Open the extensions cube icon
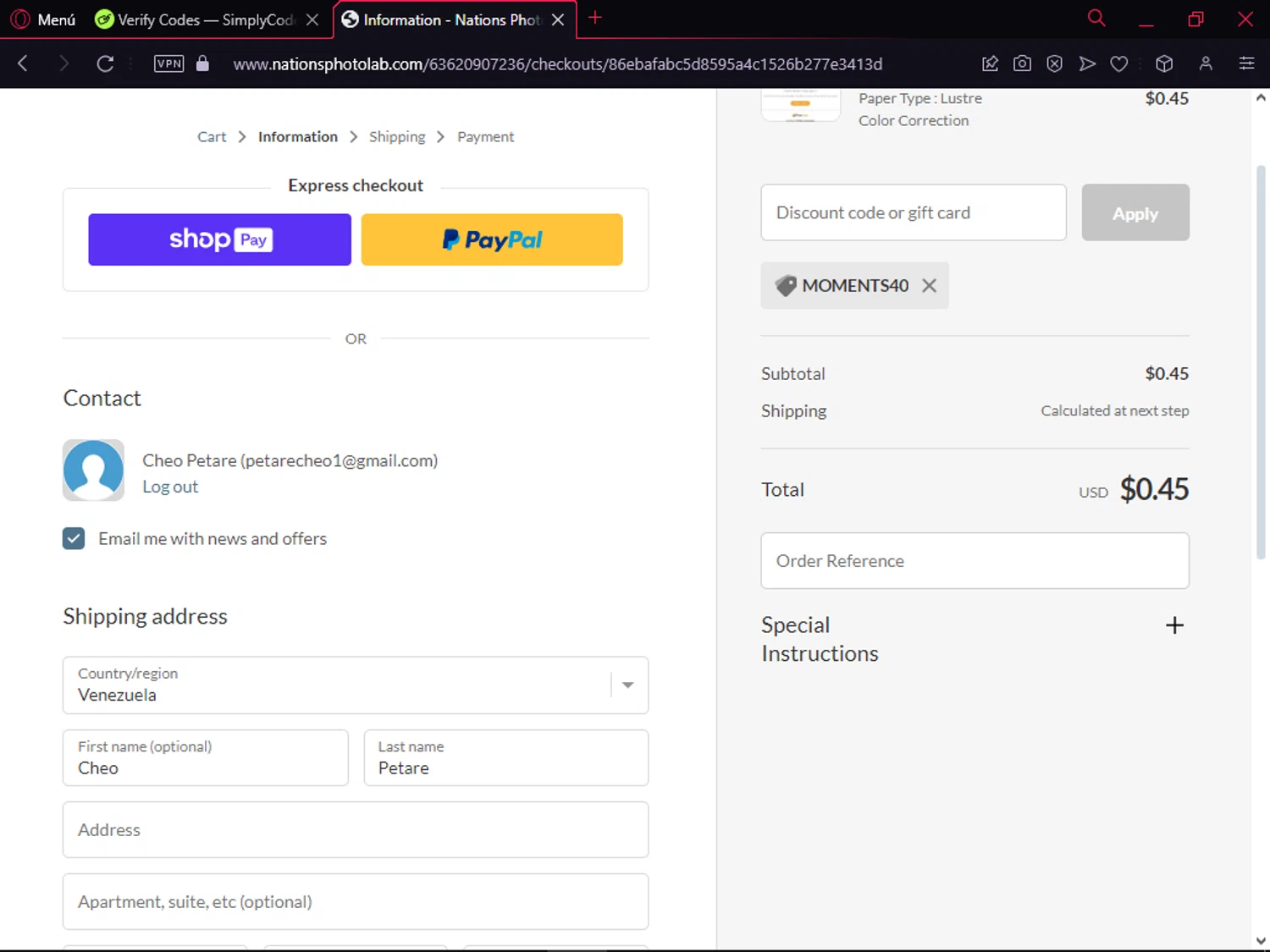 1164,63
